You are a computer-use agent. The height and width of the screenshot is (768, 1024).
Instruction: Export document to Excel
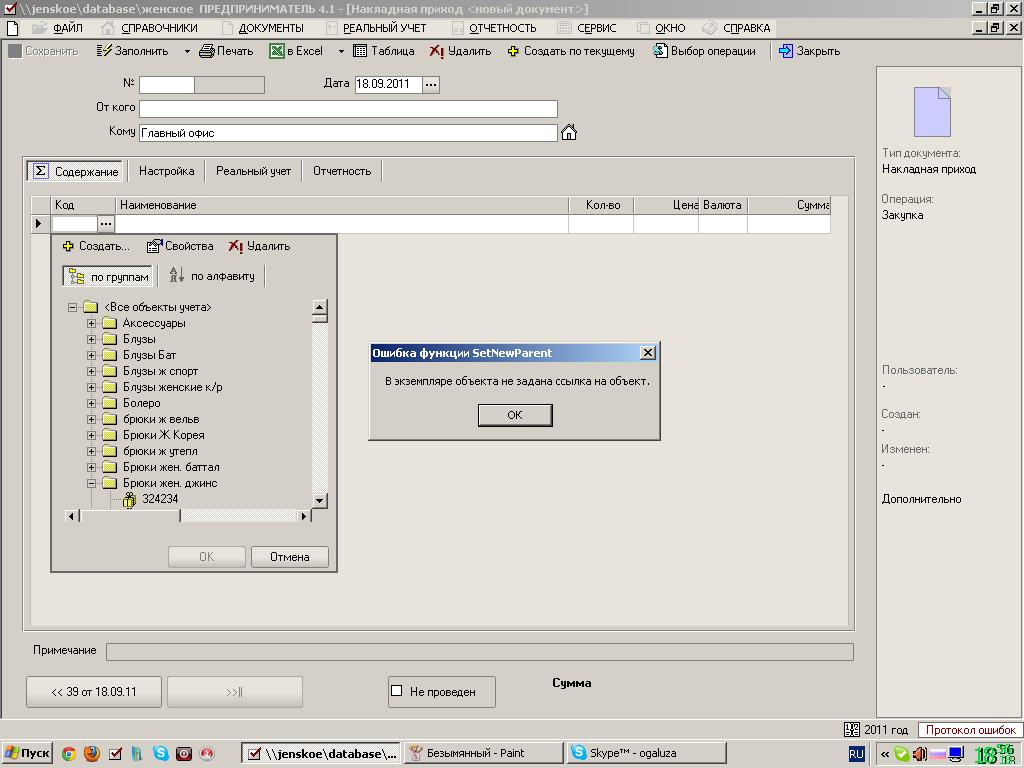tap(276, 51)
